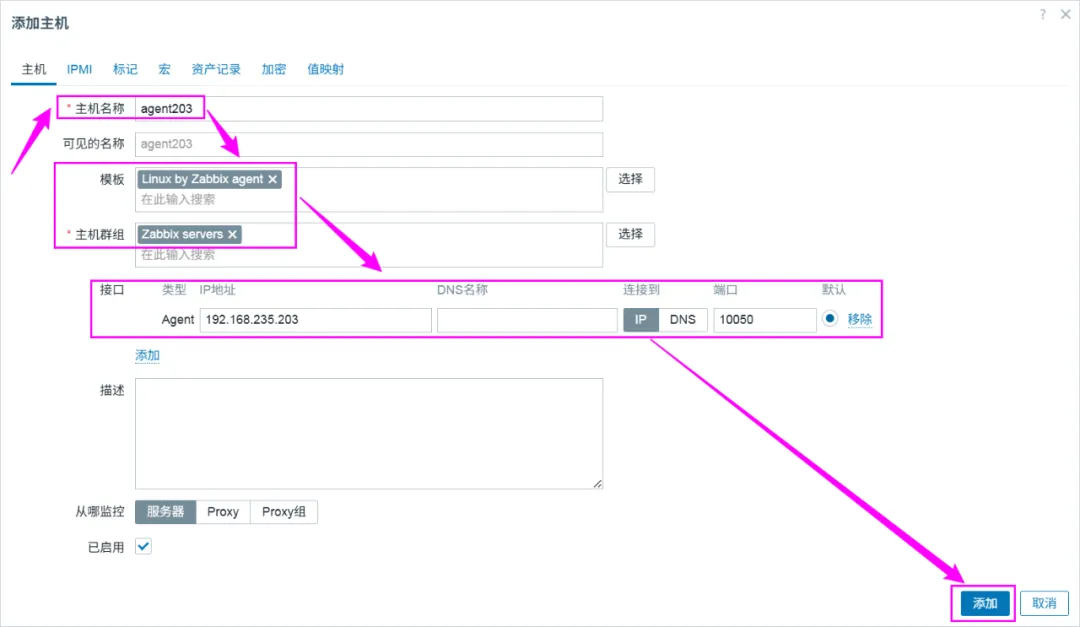Open the 值映射 tab

(x=326, y=69)
